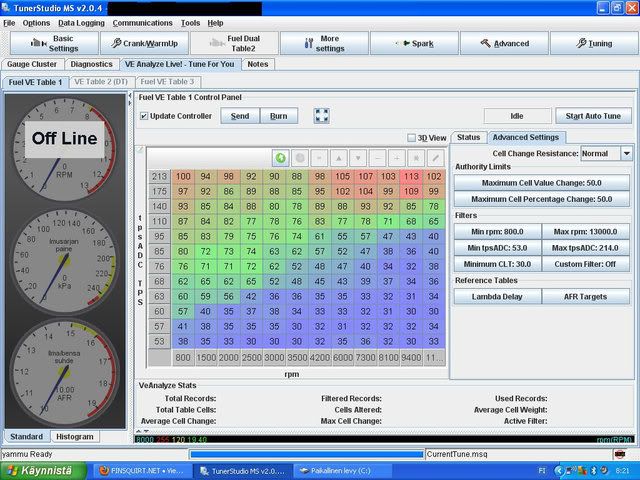
Task: Click the plus icon in the table toolbar
Action: pyautogui.click(x=397, y=158)
